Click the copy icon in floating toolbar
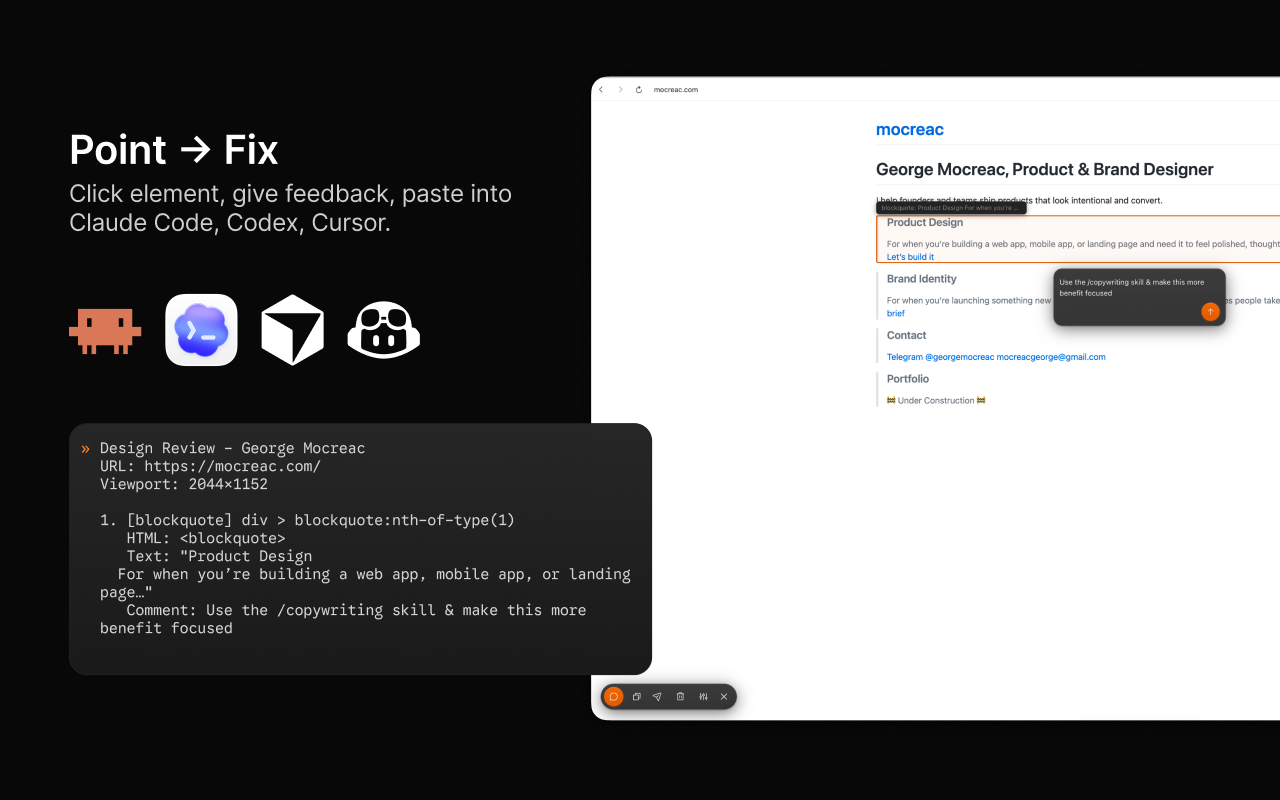This screenshot has height=800, width=1280. pos(636,697)
